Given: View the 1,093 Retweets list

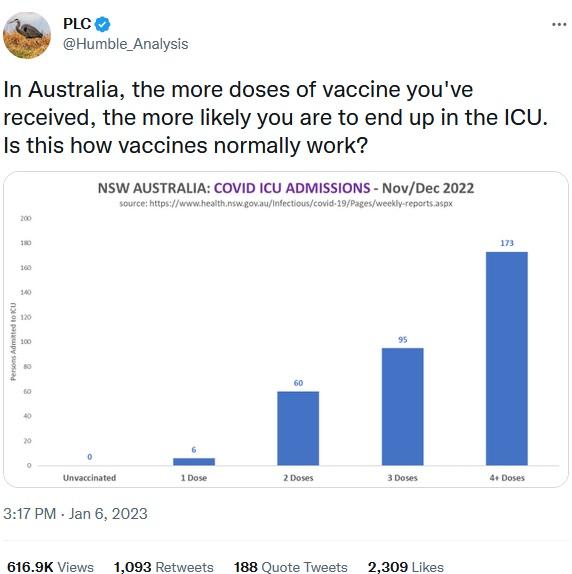Looking at the screenshot, I should point(164,567).
